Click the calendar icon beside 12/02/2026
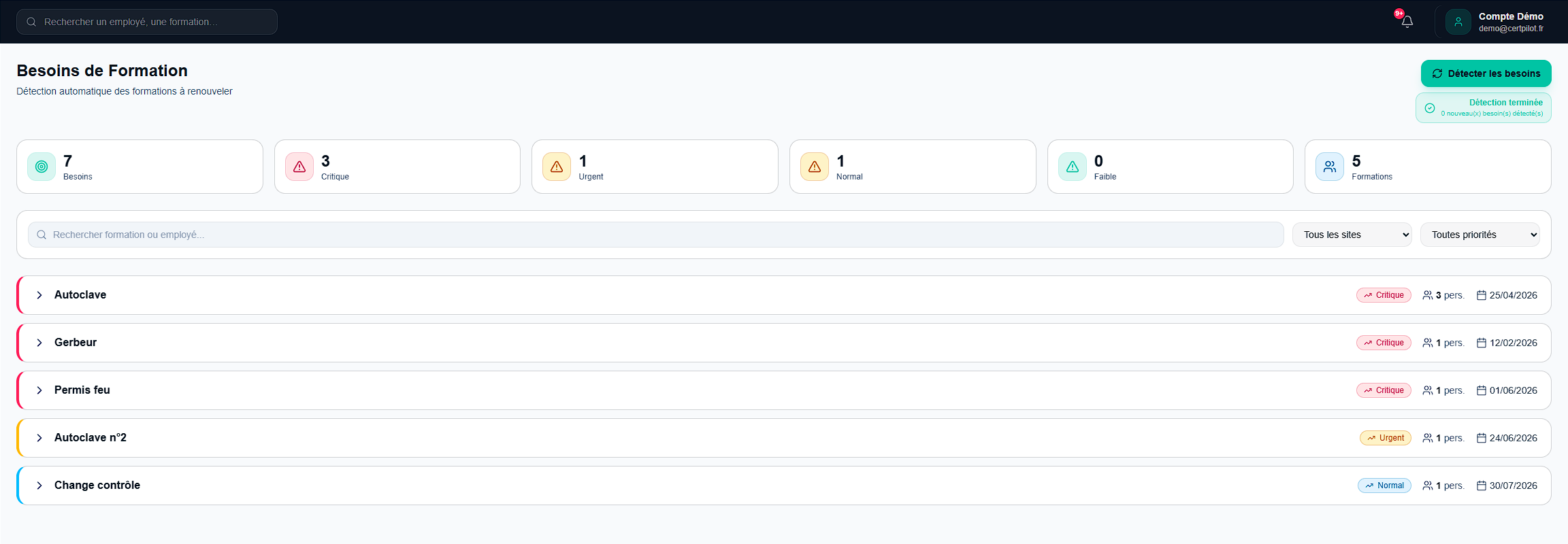Screen dimensions: 1568x544 pyautogui.click(x=1482, y=343)
